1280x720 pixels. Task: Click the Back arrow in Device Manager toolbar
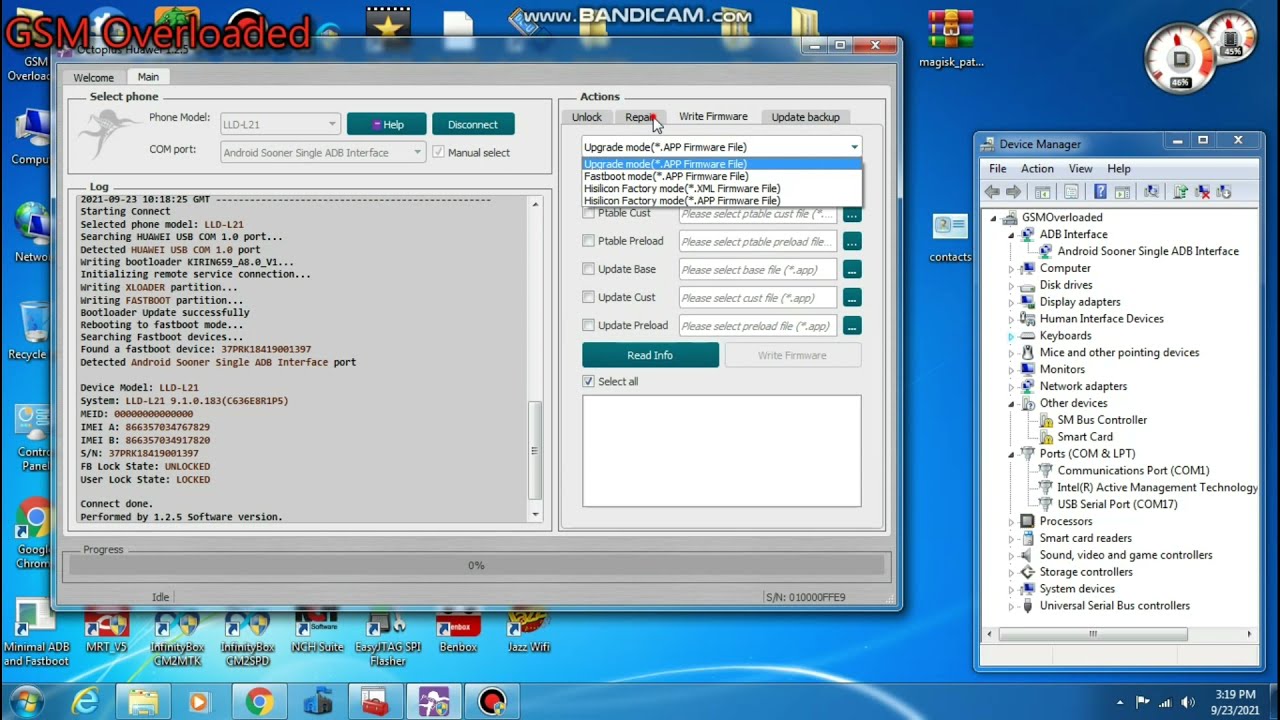[992, 192]
